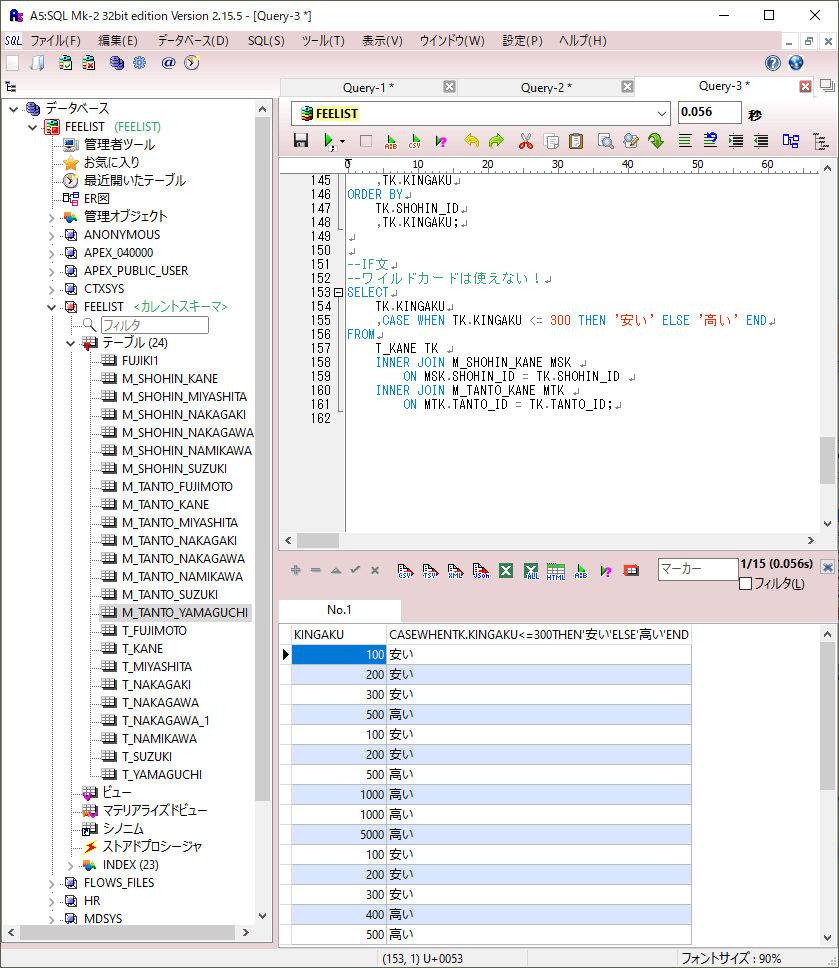Open the ツール(T) menu
The width and height of the screenshot is (839, 968).
coord(322,41)
